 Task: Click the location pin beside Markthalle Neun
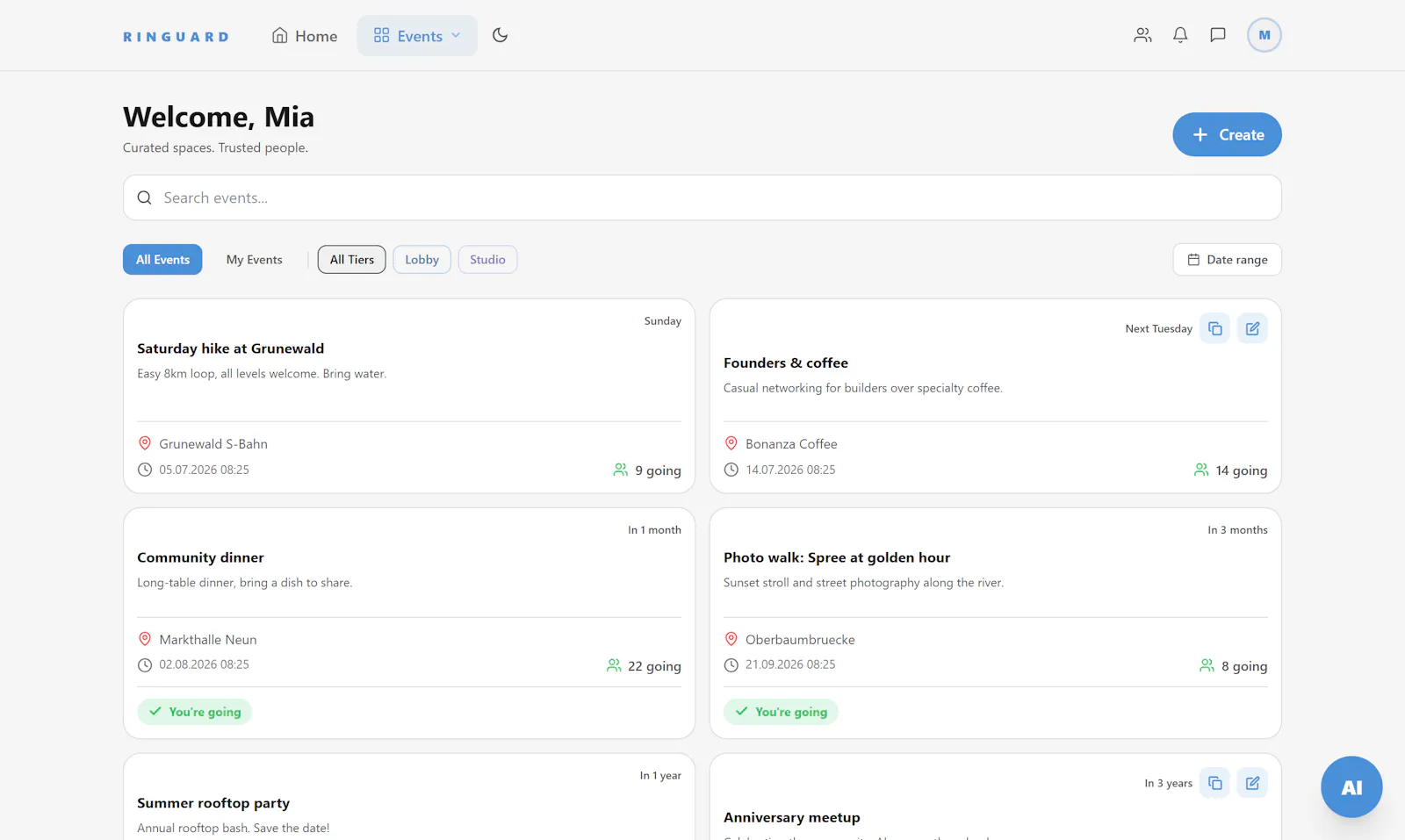pyautogui.click(x=145, y=639)
